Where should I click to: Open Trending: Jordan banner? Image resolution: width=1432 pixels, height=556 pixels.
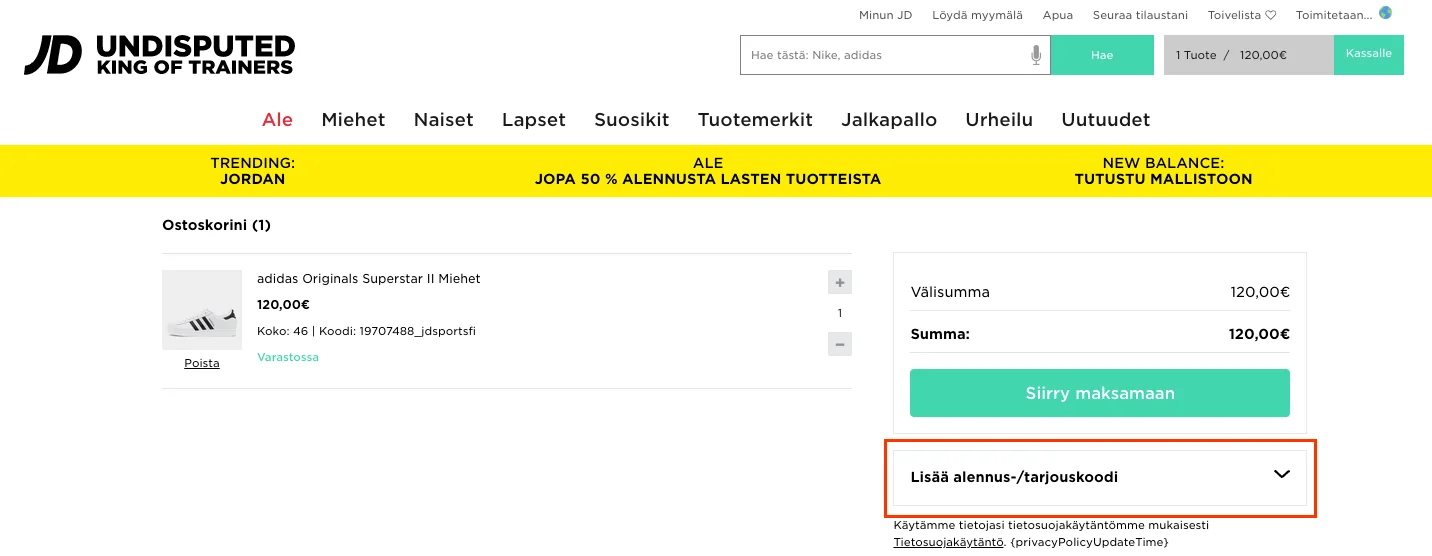pyautogui.click(x=253, y=171)
